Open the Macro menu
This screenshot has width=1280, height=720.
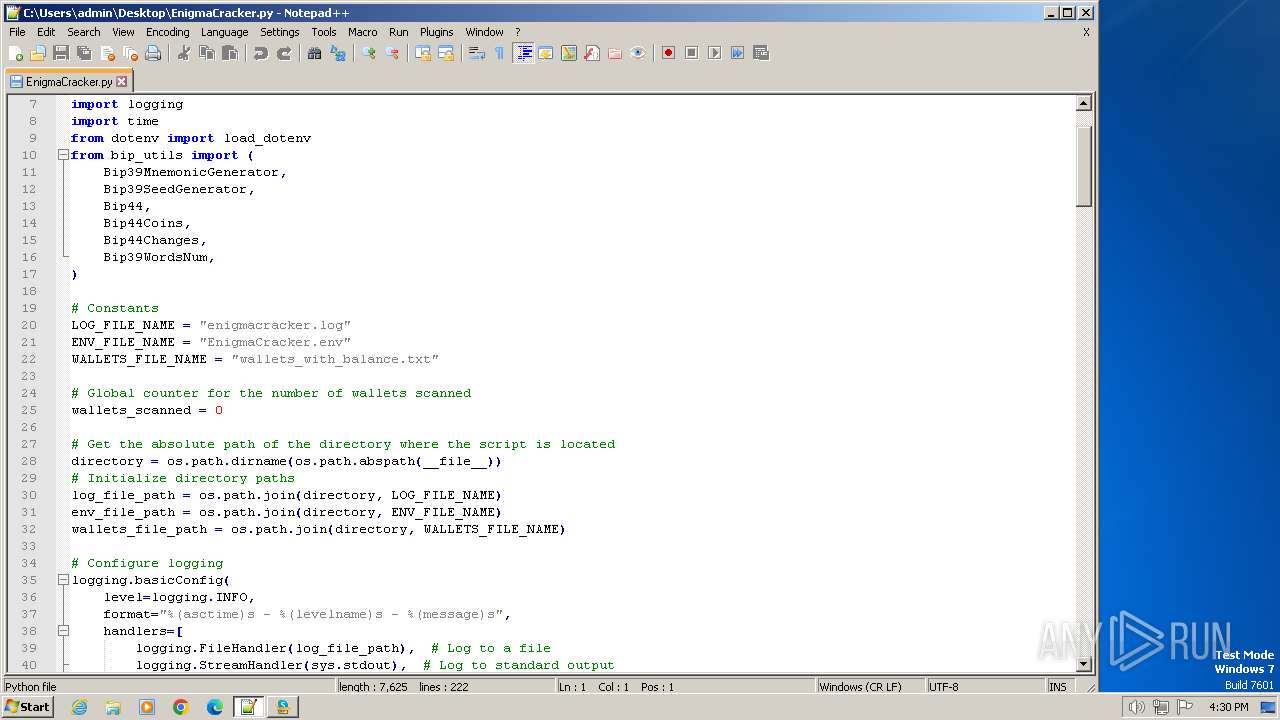(x=362, y=32)
